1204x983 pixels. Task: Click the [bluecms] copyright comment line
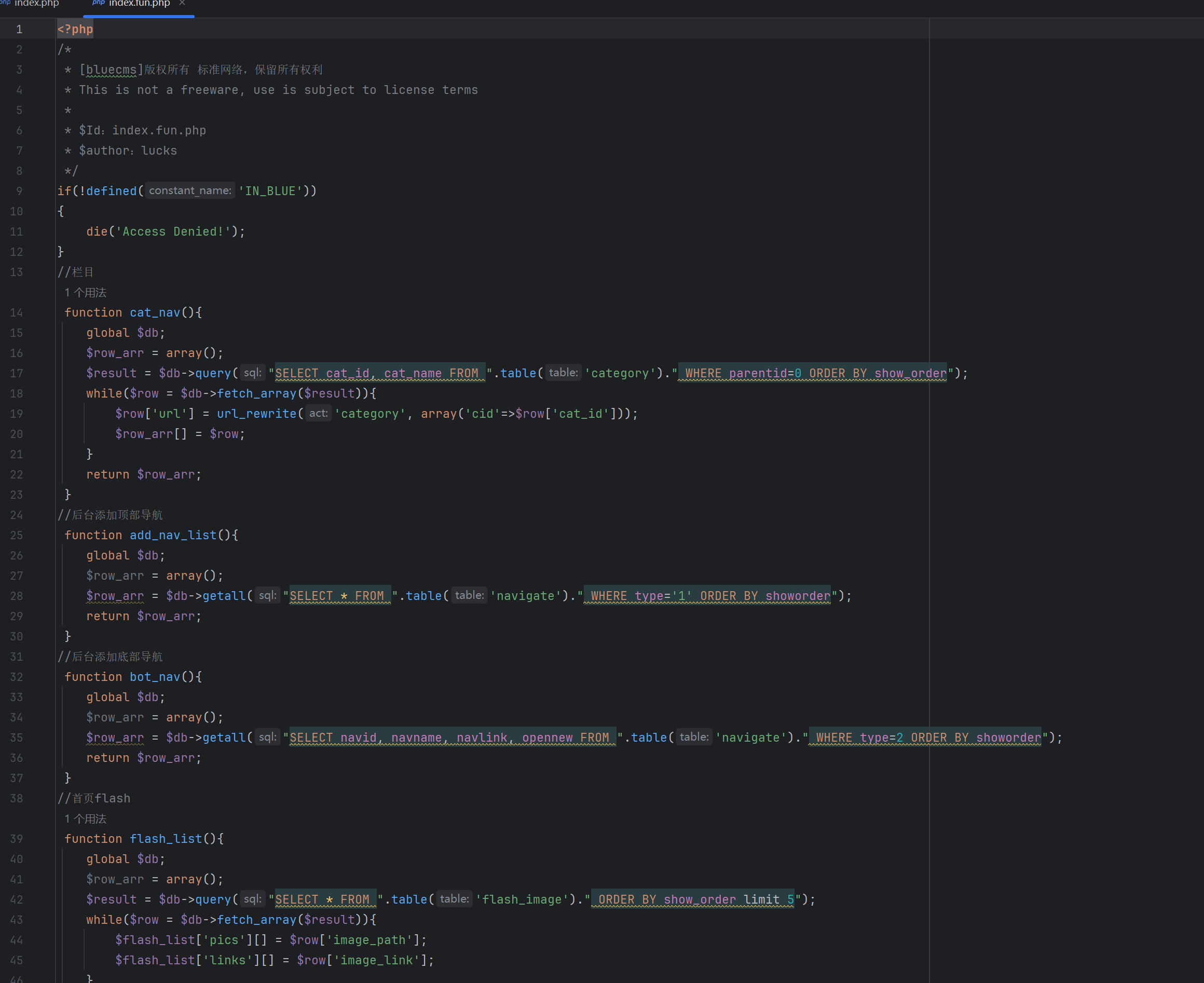[x=194, y=70]
